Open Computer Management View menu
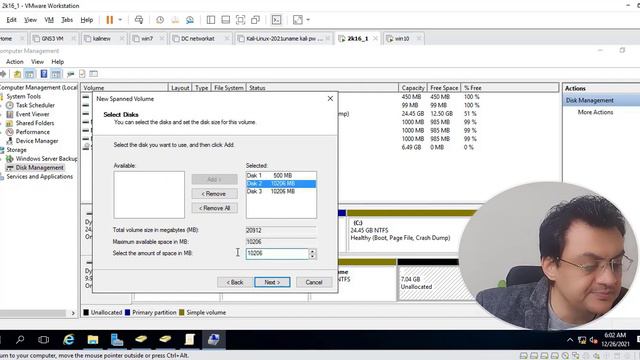Viewport: 640px width, 360px height. (38, 62)
